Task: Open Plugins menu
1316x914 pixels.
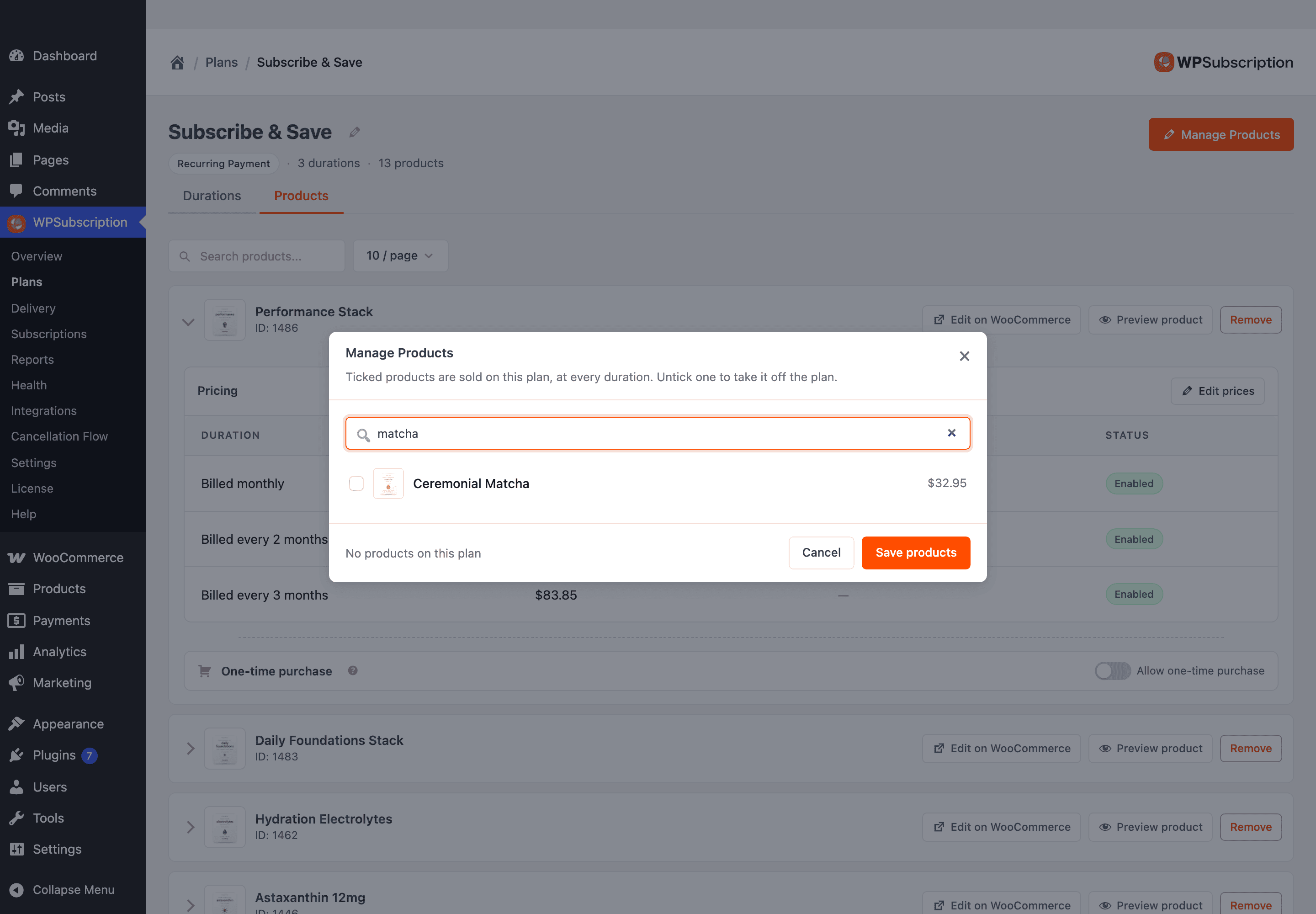Action: pos(73,755)
